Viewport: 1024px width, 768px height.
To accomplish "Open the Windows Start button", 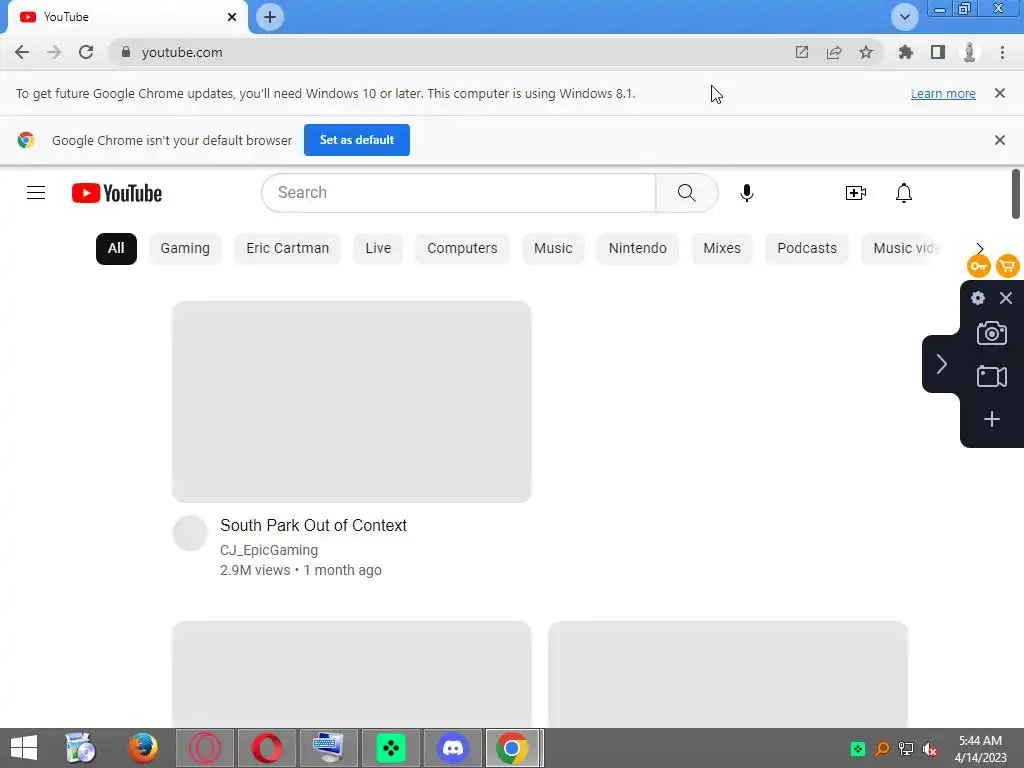I will (24, 748).
